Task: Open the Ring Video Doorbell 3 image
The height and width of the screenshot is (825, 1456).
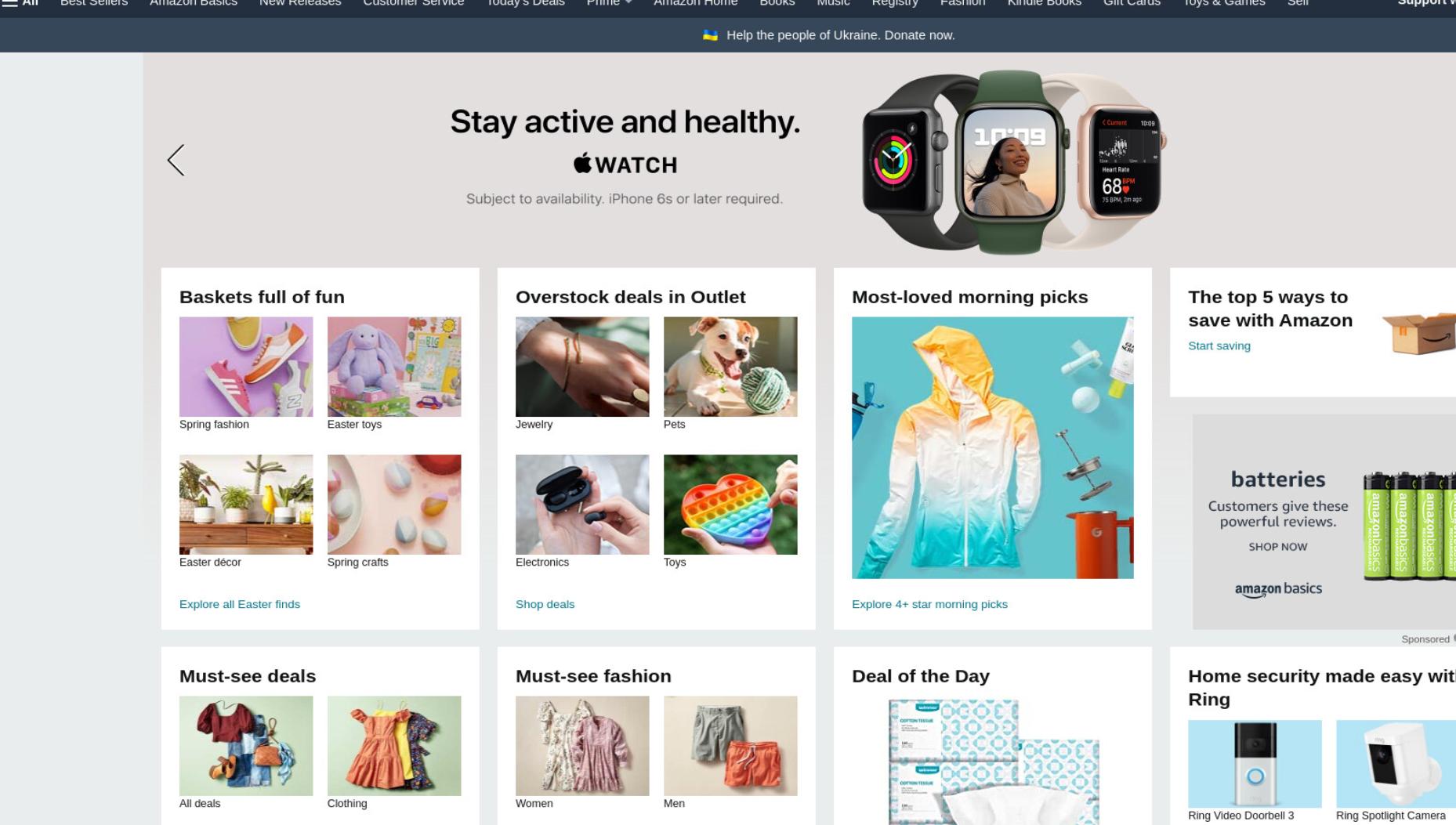Action: click(1255, 764)
